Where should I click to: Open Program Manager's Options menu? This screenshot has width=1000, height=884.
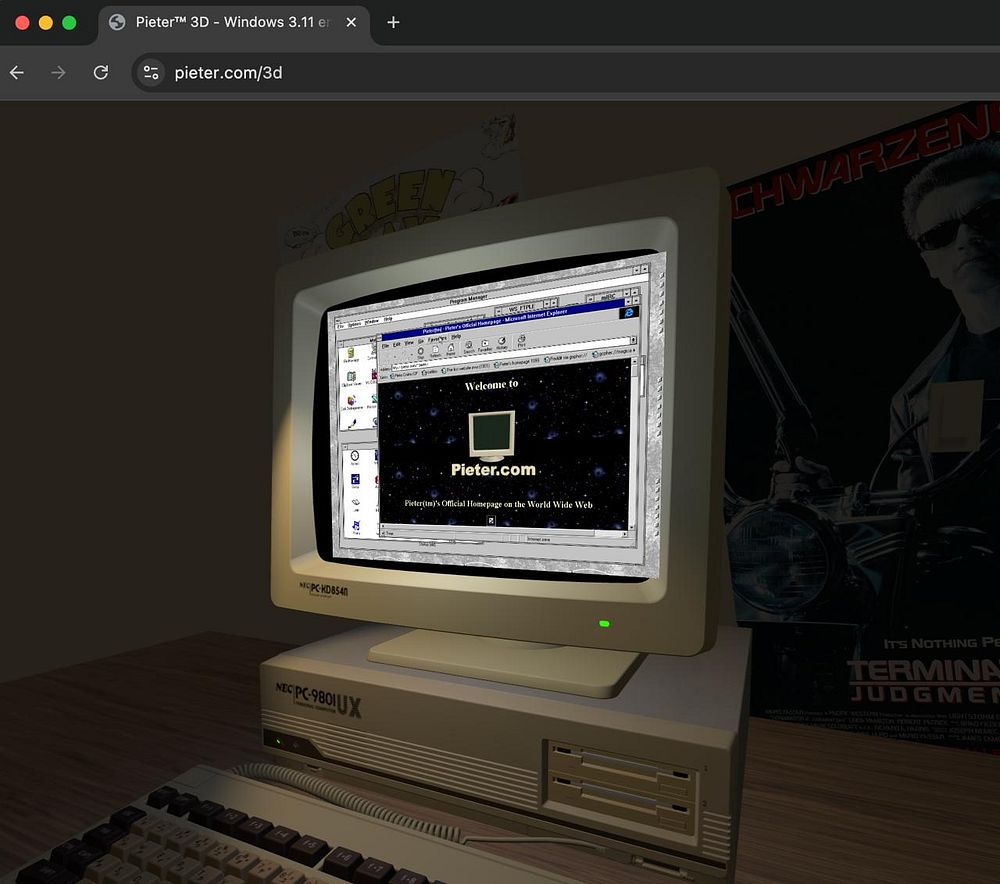(355, 324)
